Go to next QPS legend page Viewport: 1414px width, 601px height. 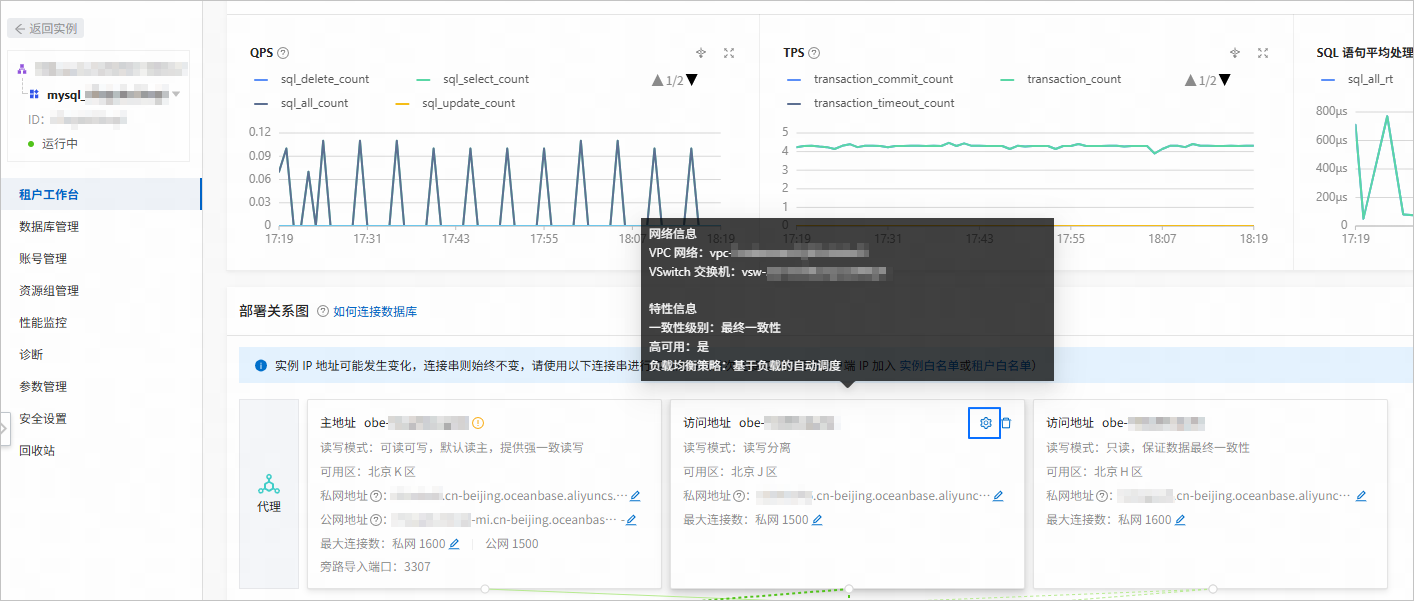point(691,80)
